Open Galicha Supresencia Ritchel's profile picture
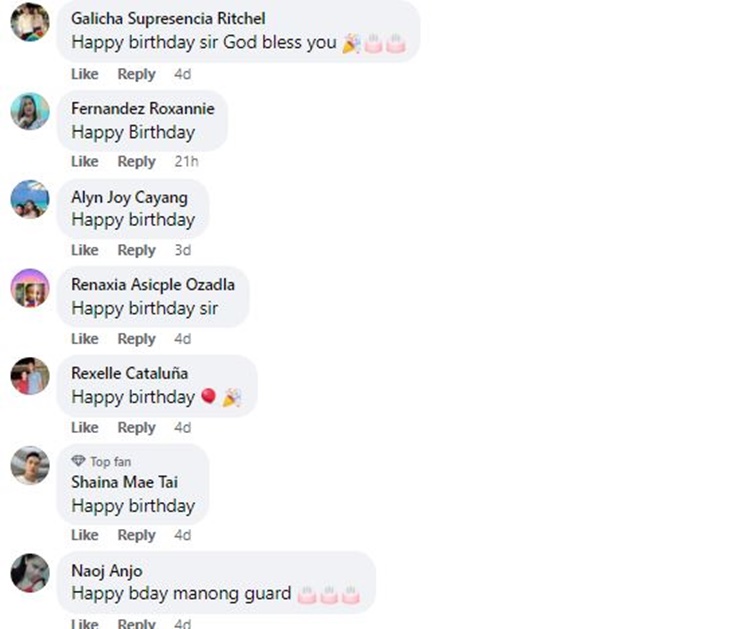The width and height of the screenshot is (750, 629). click(x=30, y=22)
